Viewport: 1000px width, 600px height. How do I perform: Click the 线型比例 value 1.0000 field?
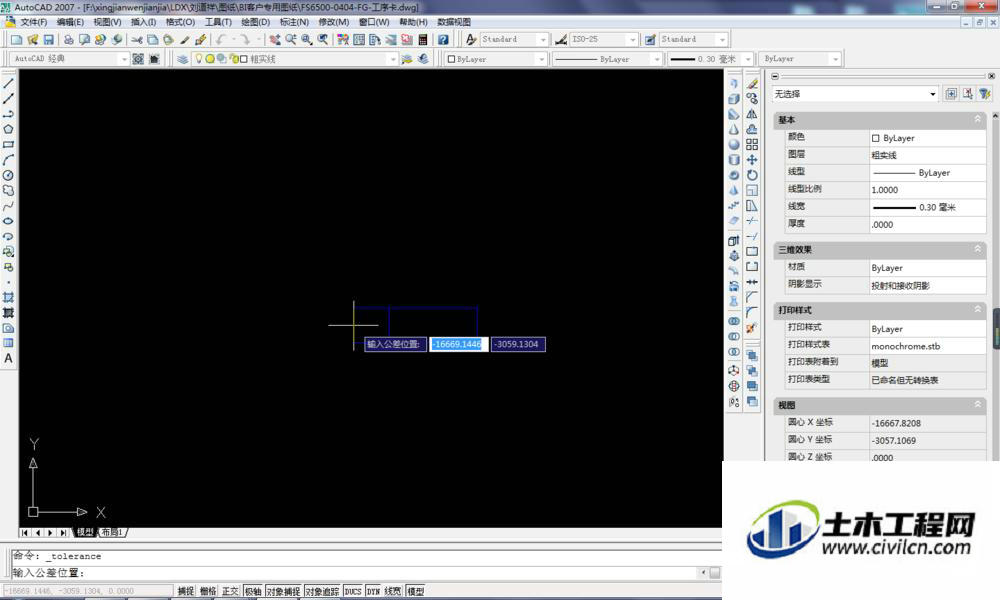(x=927, y=190)
